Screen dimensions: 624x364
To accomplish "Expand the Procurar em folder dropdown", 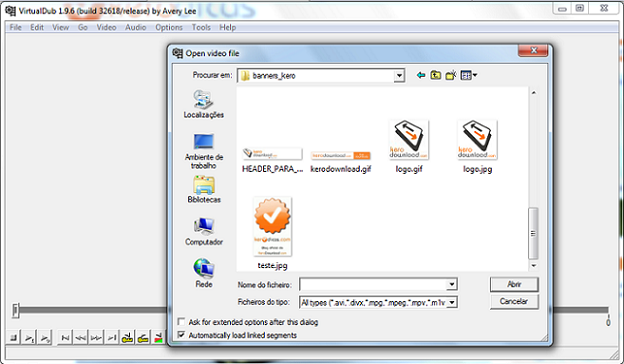I will pyautogui.click(x=399, y=76).
